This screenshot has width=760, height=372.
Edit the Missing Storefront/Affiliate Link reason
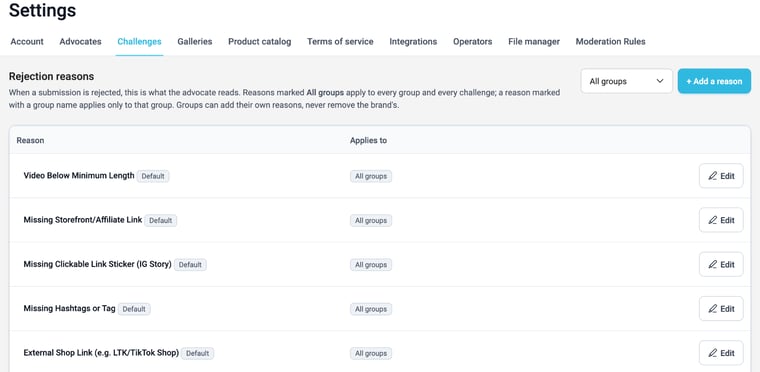click(x=721, y=220)
